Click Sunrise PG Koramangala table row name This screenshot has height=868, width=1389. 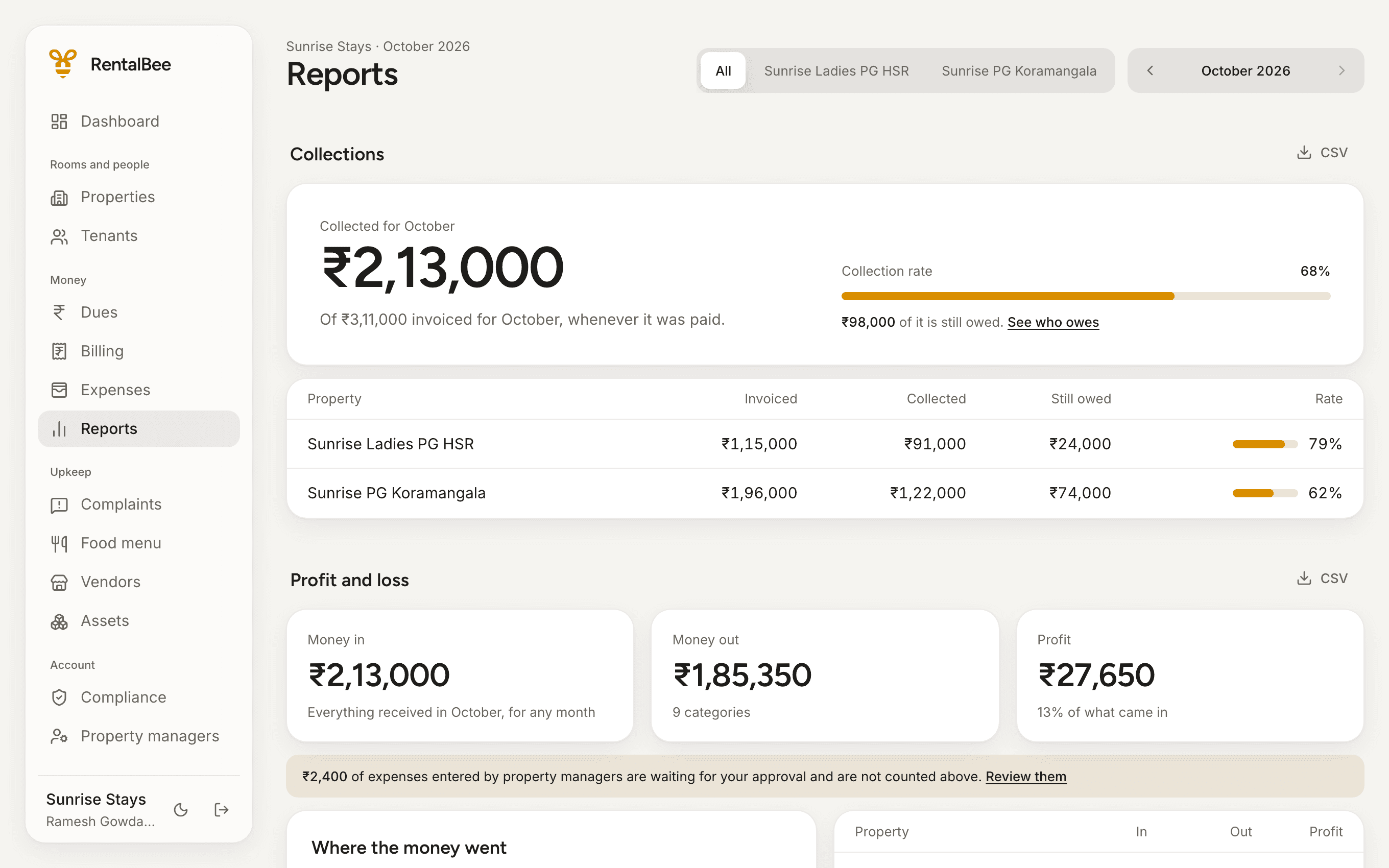click(396, 493)
